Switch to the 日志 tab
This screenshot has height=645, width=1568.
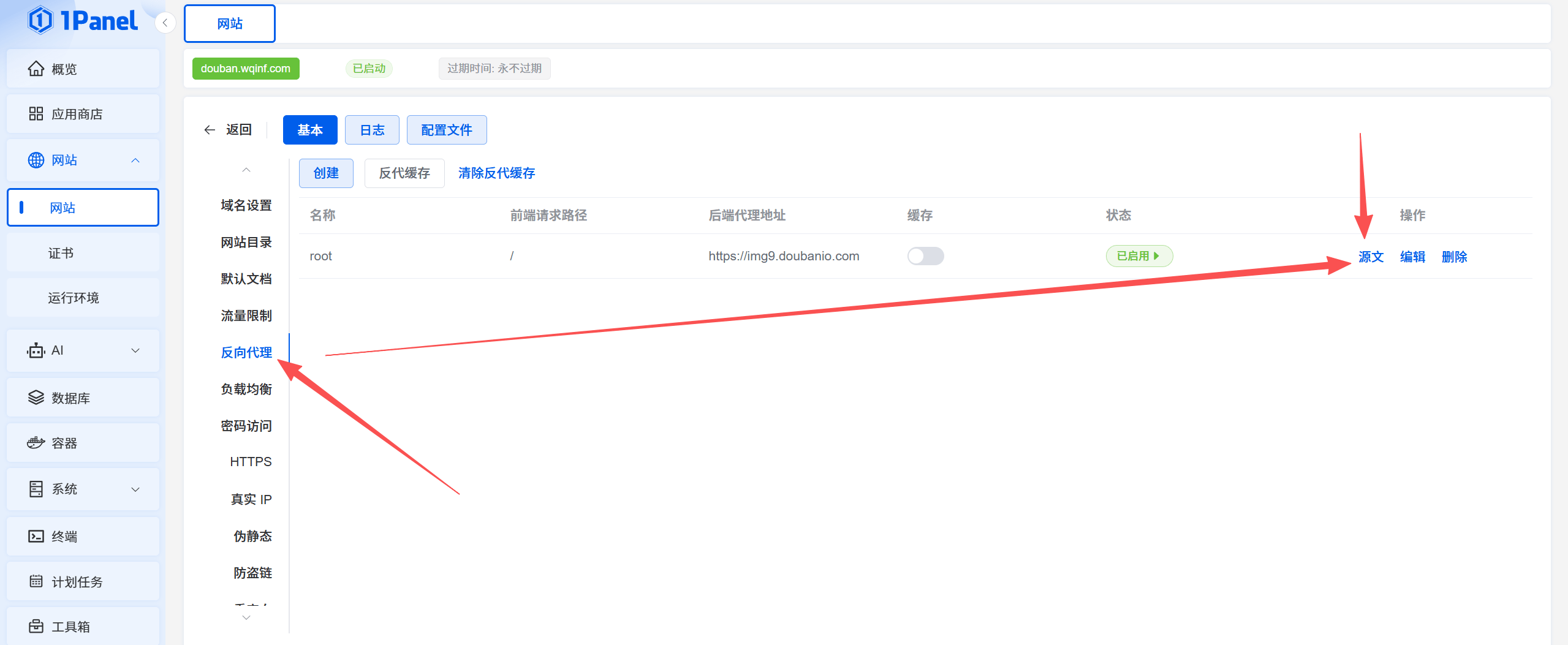(x=371, y=130)
